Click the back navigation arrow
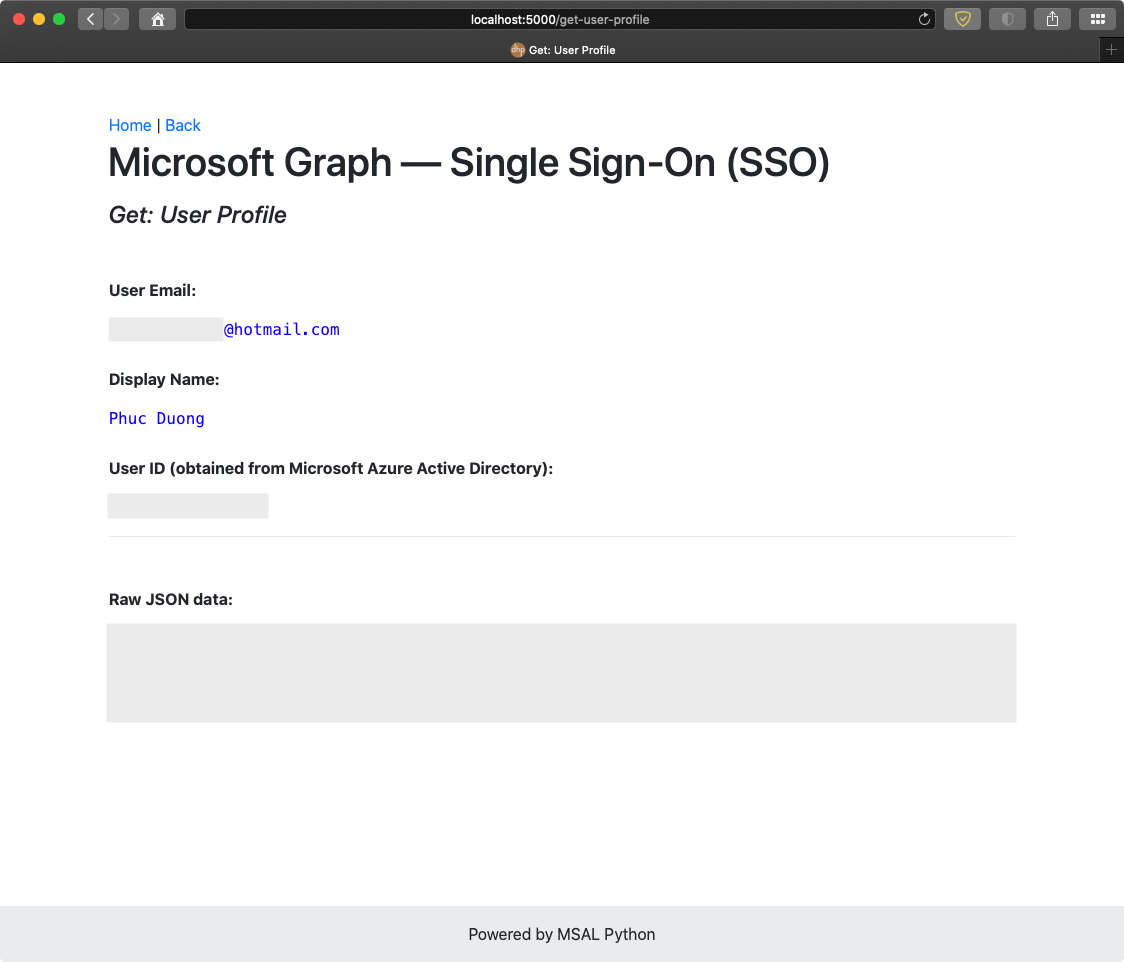The height and width of the screenshot is (962, 1124). tap(89, 18)
